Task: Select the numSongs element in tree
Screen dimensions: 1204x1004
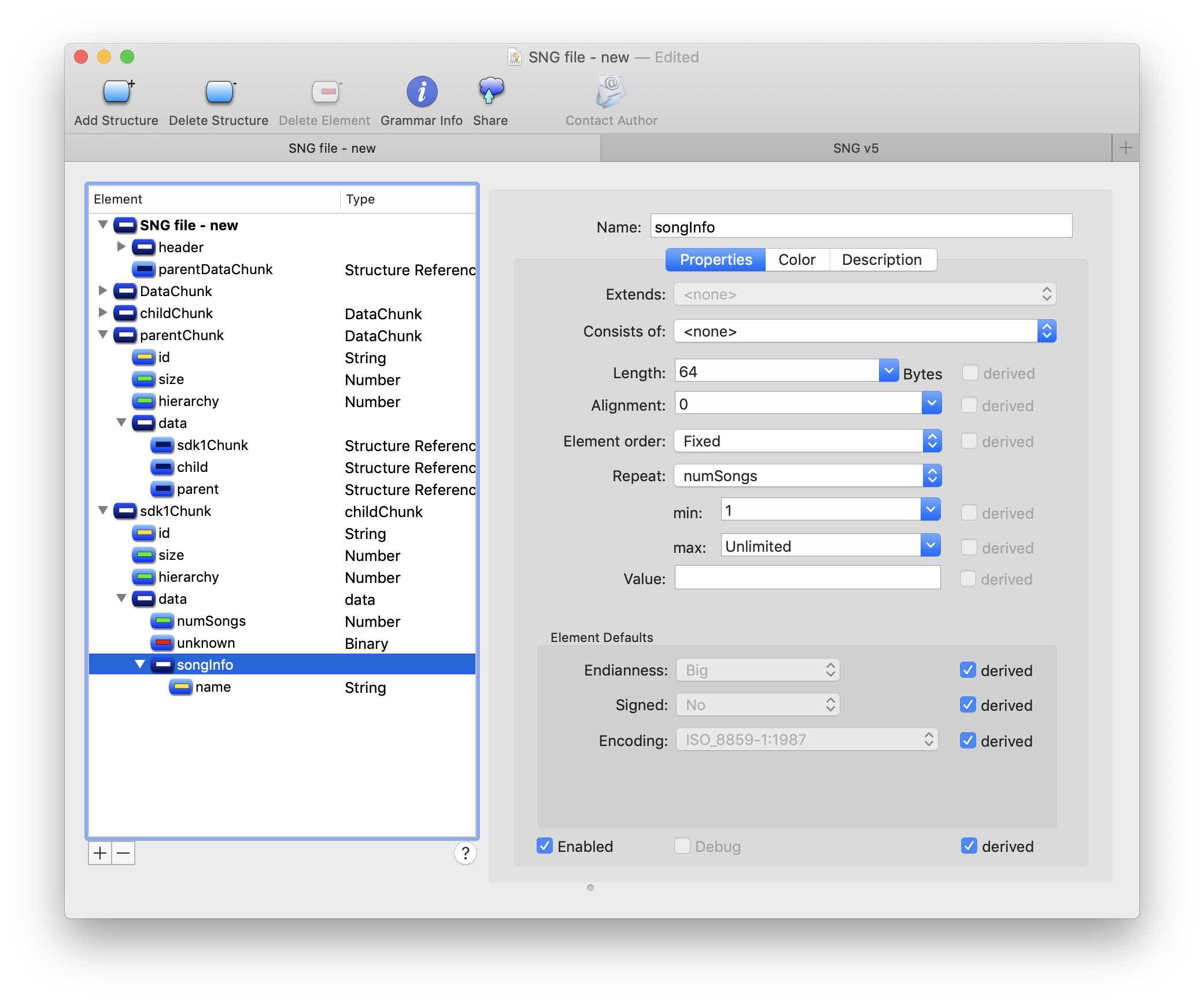Action: 210,621
